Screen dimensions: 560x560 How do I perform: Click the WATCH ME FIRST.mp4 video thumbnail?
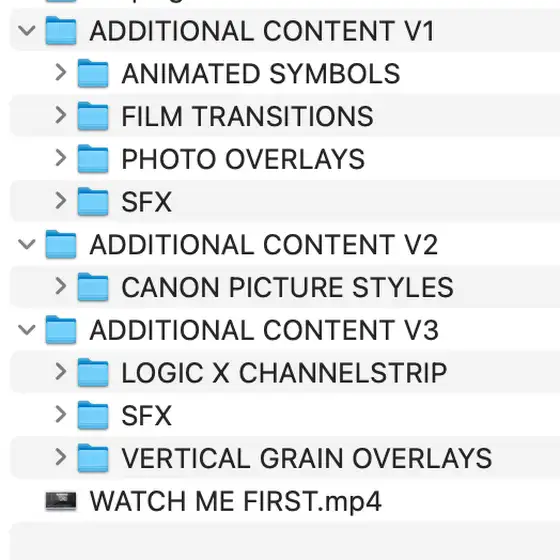[x=61, y=501]
